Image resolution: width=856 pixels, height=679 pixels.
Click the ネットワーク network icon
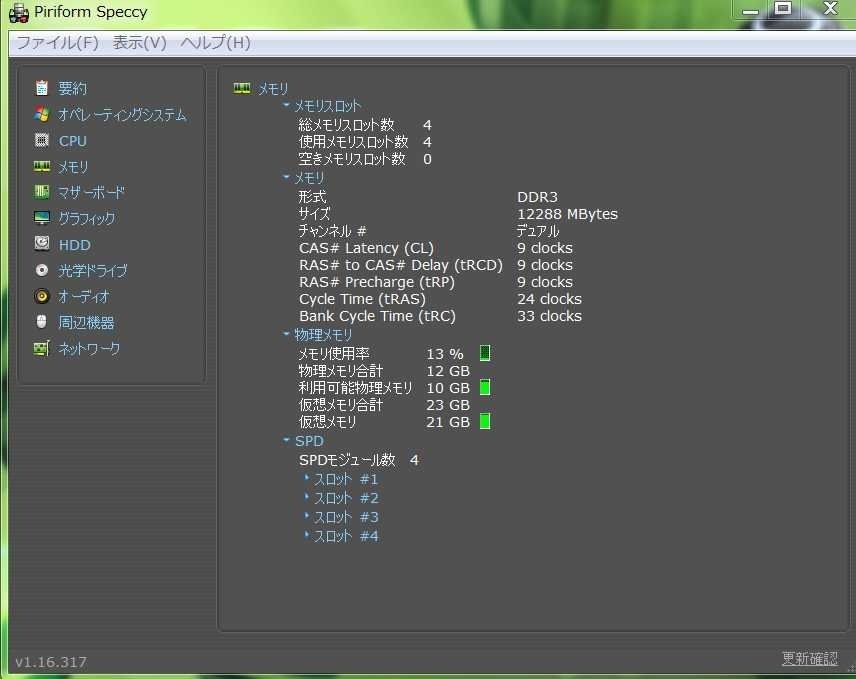(42, 348)
